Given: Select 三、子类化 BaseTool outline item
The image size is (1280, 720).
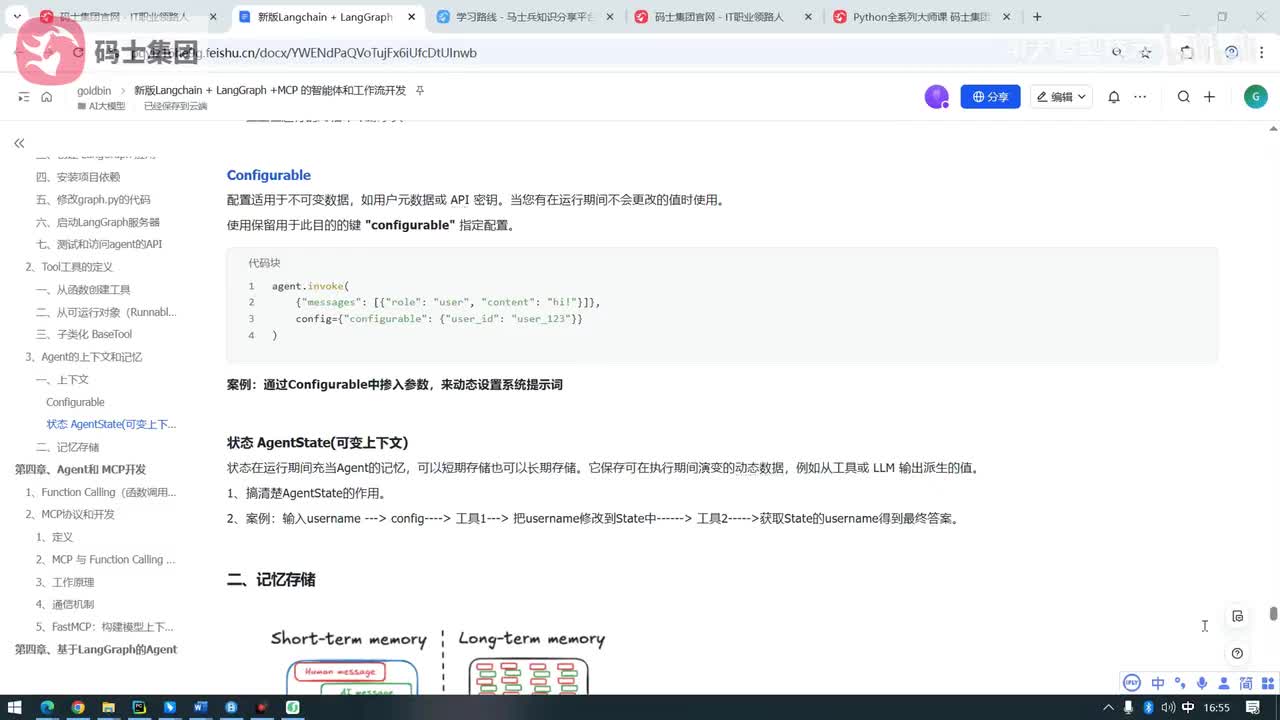Looking at the screenshot, I should (x=84, y=334).
